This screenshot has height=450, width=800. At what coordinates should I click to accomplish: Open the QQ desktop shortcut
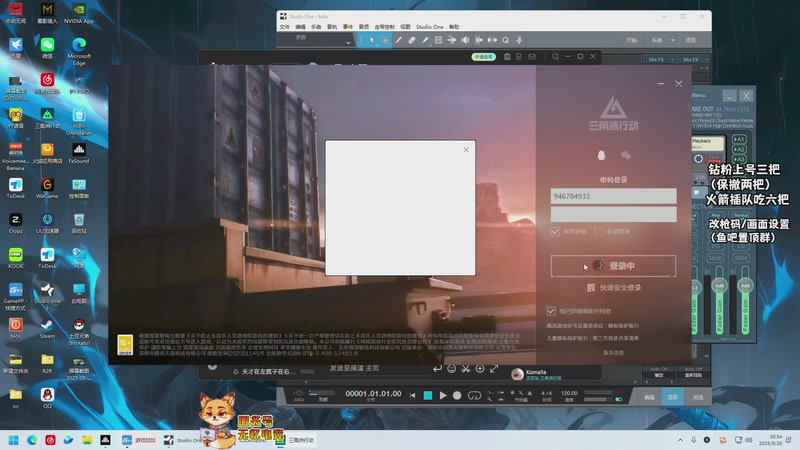pyautogui.click(x=47, y=399)
